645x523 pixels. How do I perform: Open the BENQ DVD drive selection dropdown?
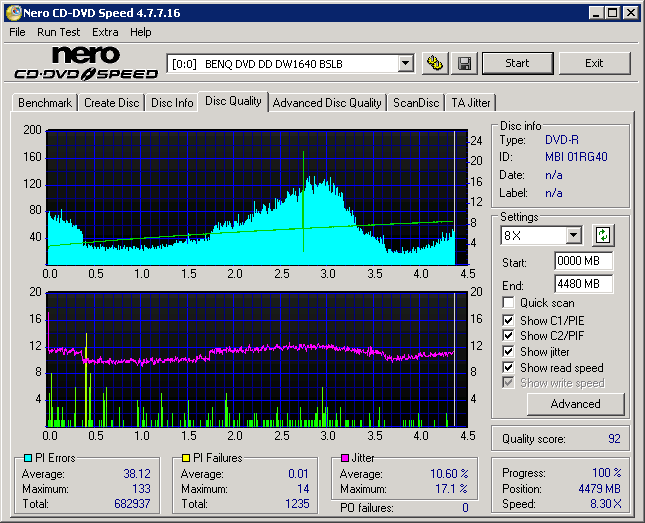[x=405, y=63]
